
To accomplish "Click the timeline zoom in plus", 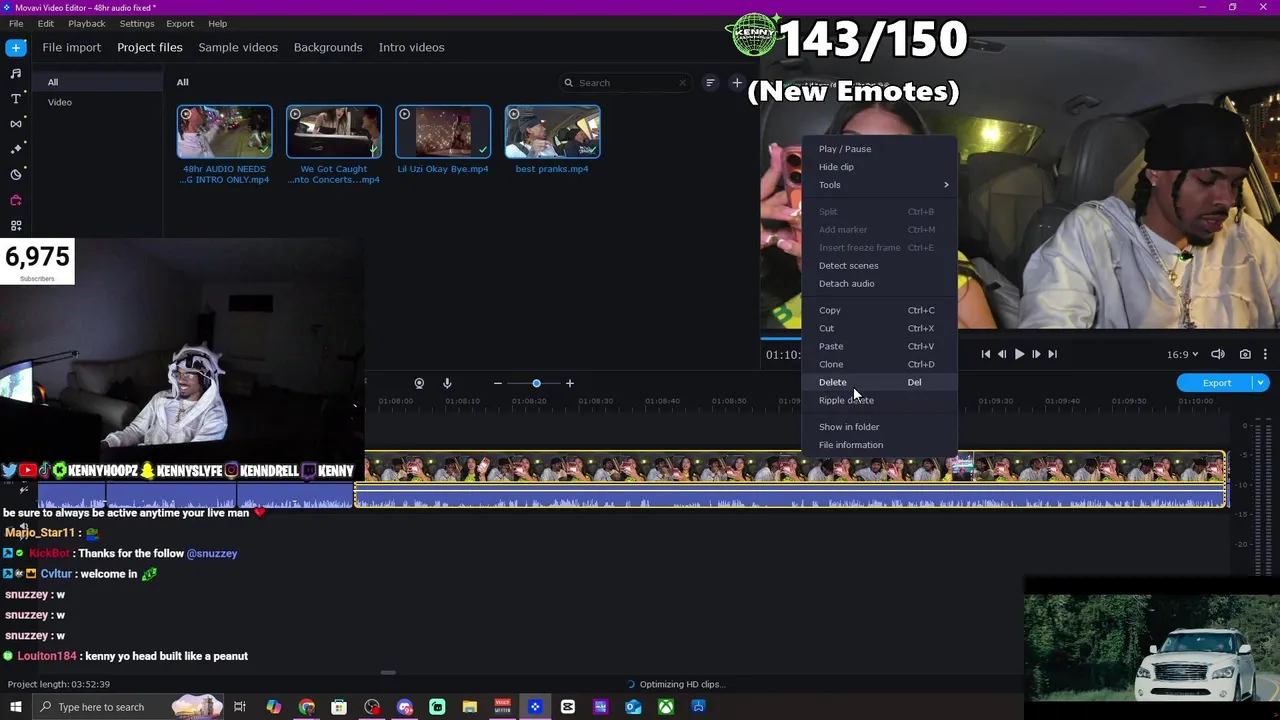I will click(570, 383).
